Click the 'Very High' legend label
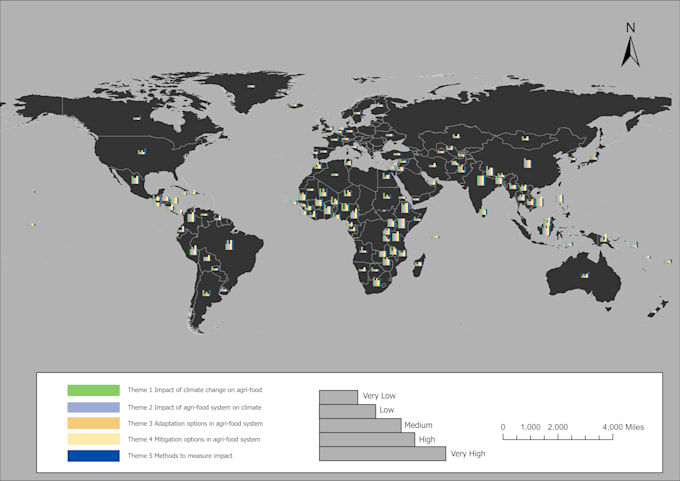The width and height of the screenshot is (680, 481). click(468, 454)
